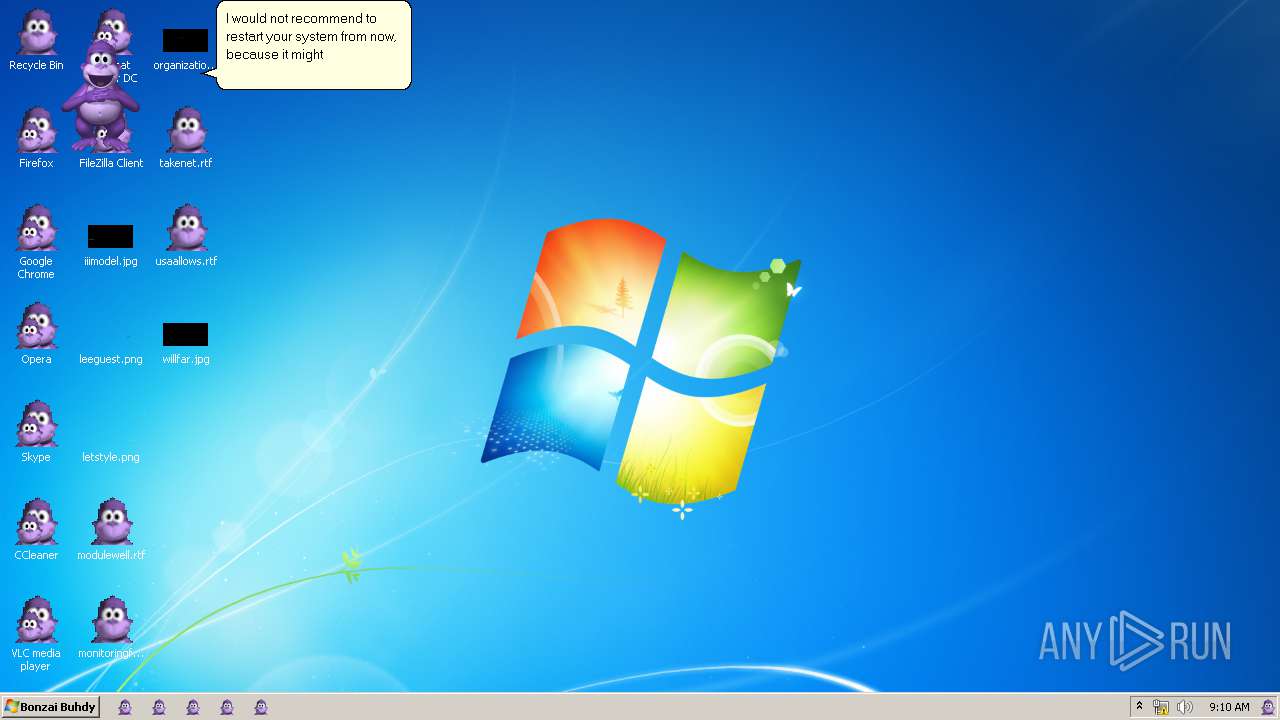
Task: Click the Bonzi icon beside the clock
Action: [x=1268, y=707]
